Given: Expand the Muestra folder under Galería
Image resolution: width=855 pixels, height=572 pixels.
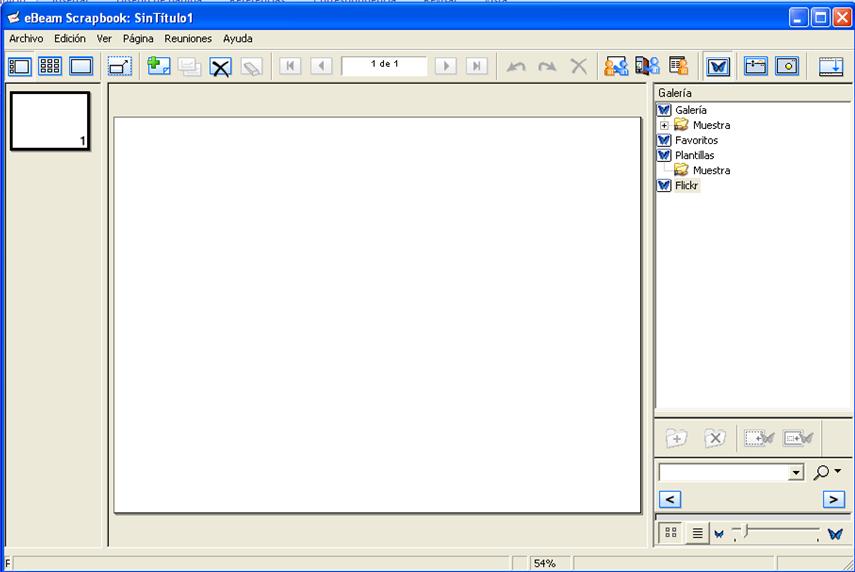Looking at the screenshot, I should pos(664,125).
